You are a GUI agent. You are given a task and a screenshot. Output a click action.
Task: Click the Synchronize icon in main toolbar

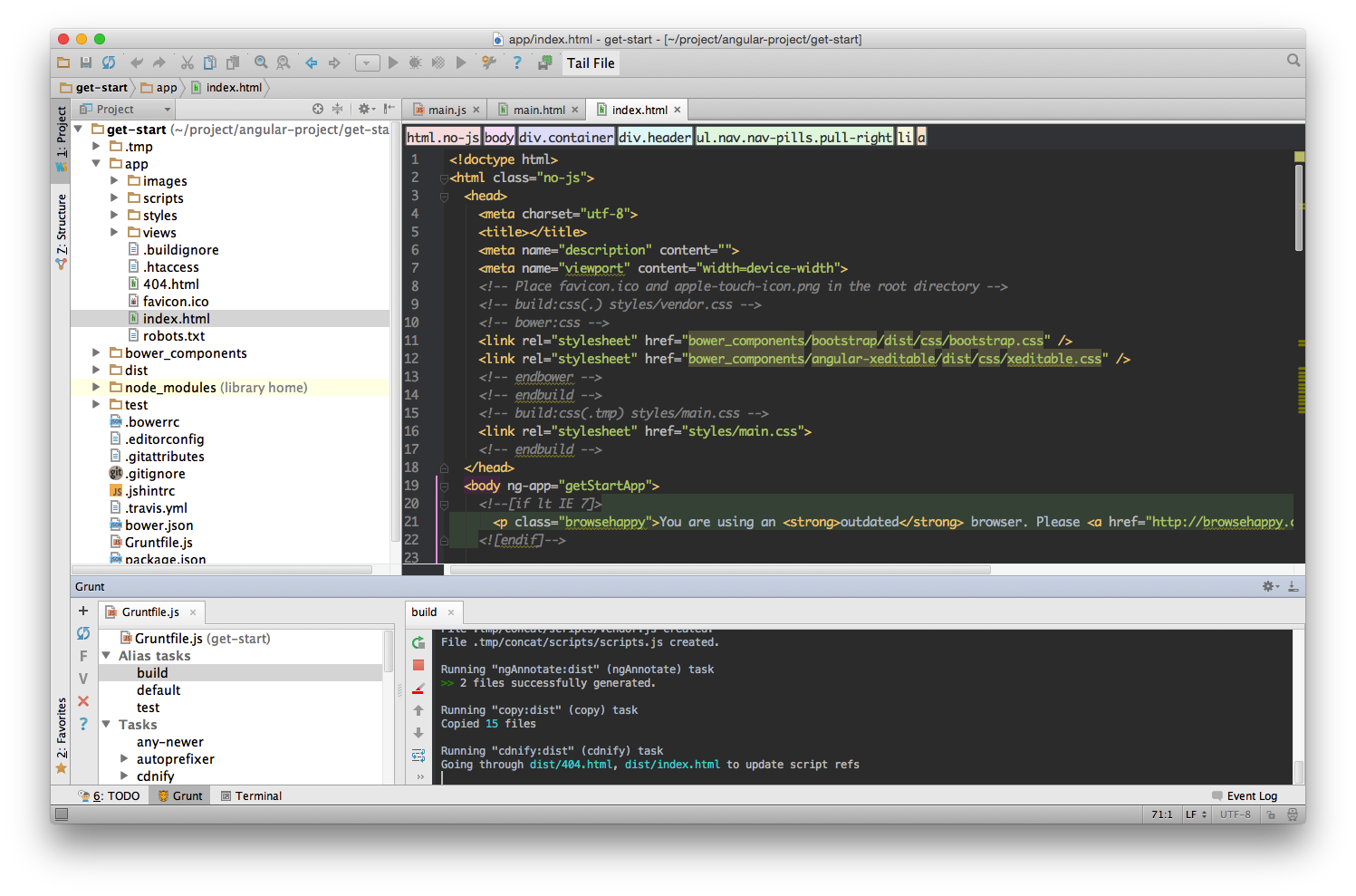click(109, 63)
